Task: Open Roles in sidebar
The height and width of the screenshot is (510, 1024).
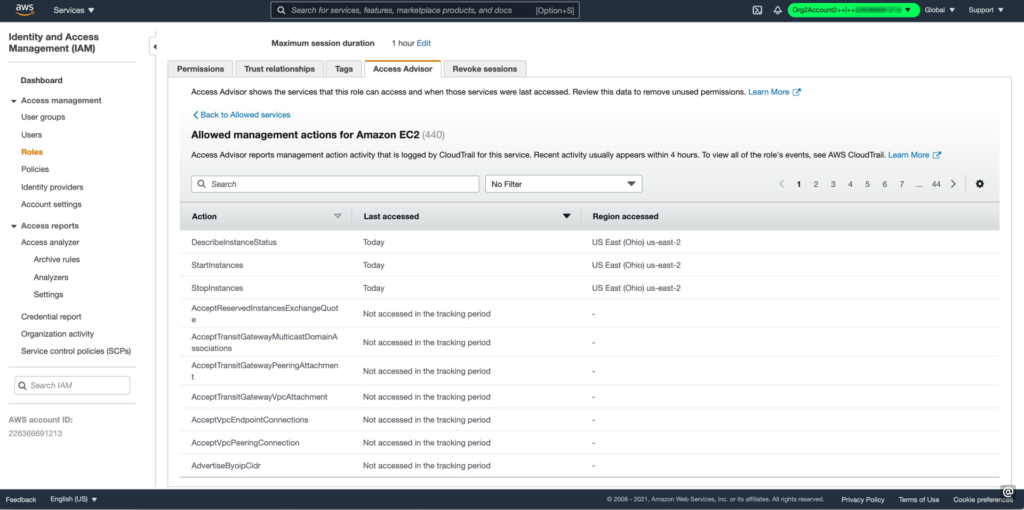Action: (32, 151)
